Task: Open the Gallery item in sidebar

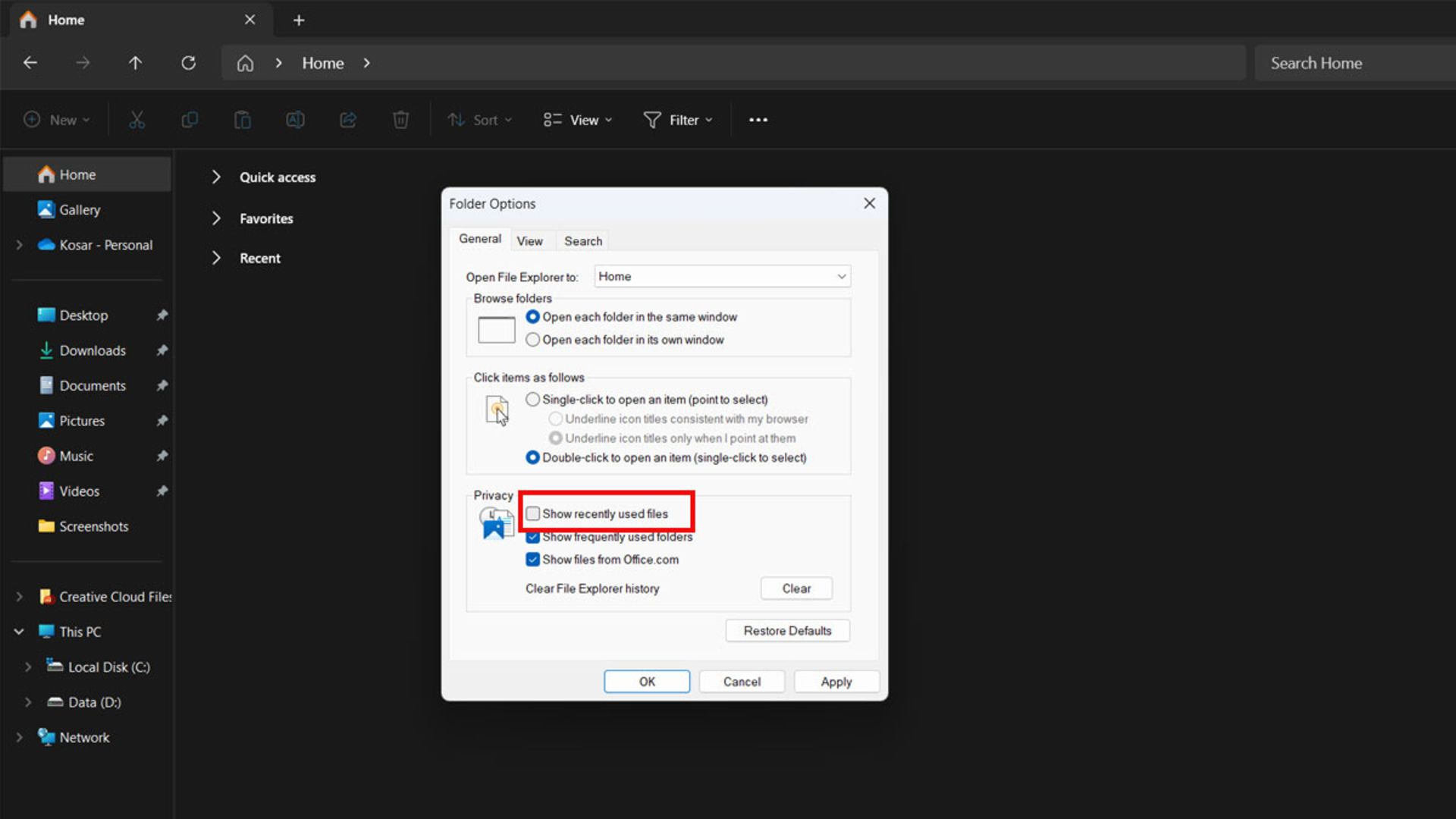Action: tap(80, 210)
